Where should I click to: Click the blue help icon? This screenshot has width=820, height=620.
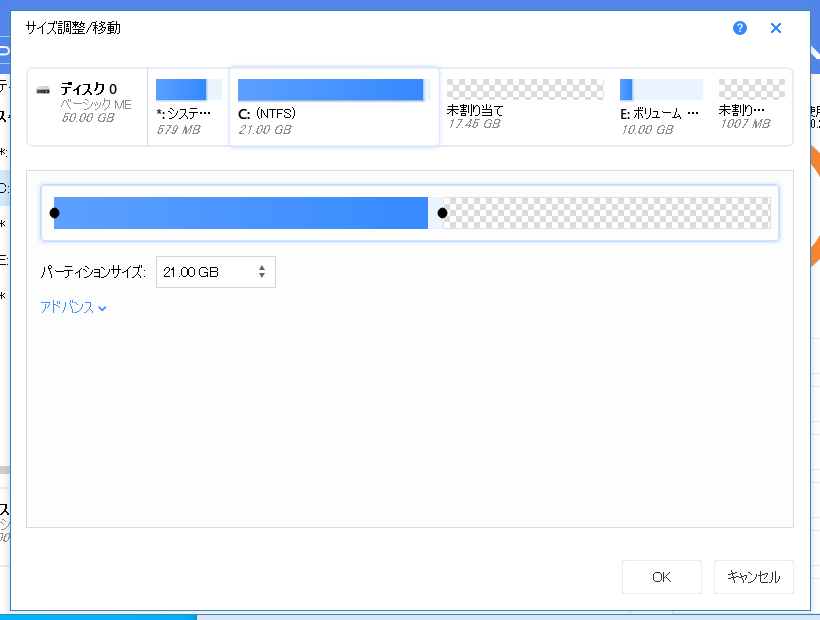point(739,28)
